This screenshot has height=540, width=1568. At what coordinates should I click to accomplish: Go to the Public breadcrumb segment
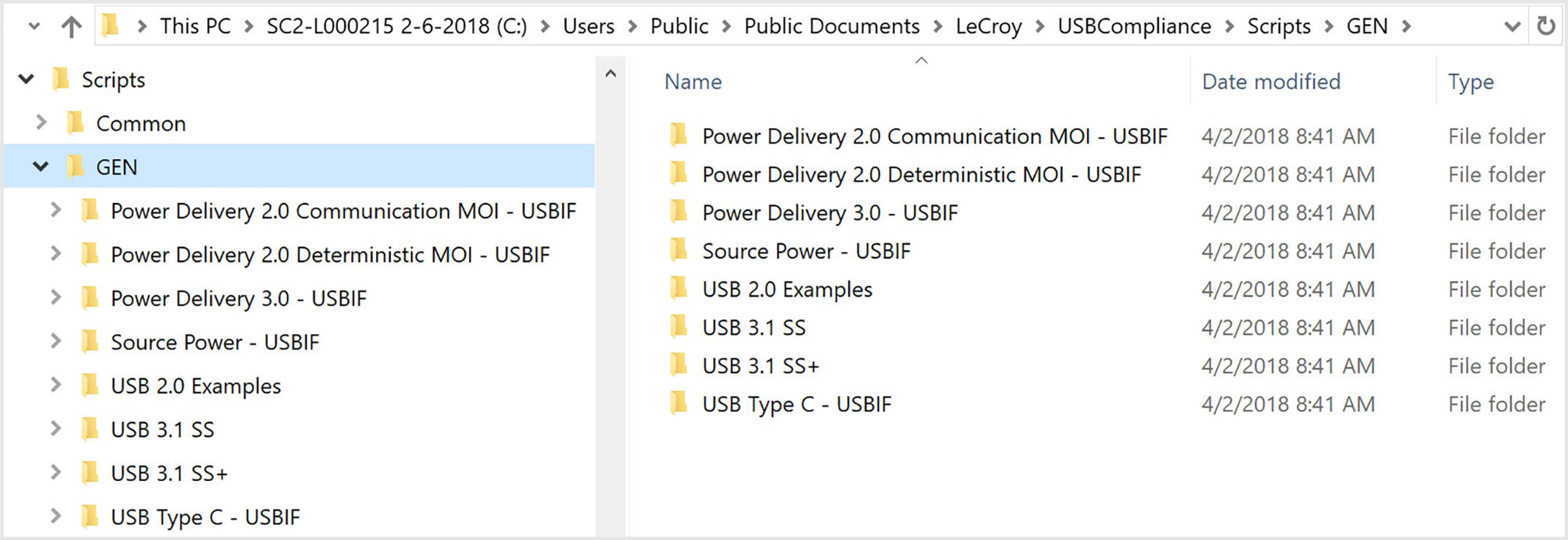pyautogui.click(x=679, y=26)
